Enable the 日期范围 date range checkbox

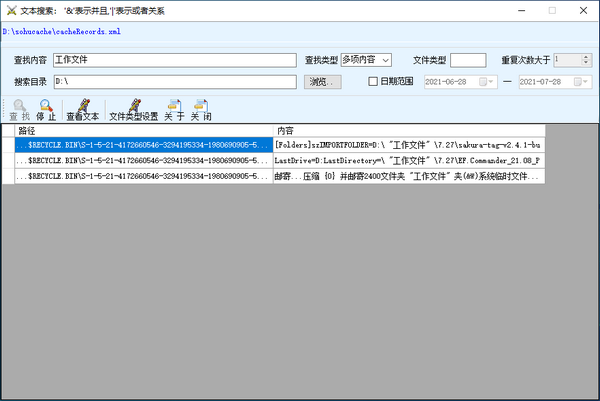click(x=374, y=81)
